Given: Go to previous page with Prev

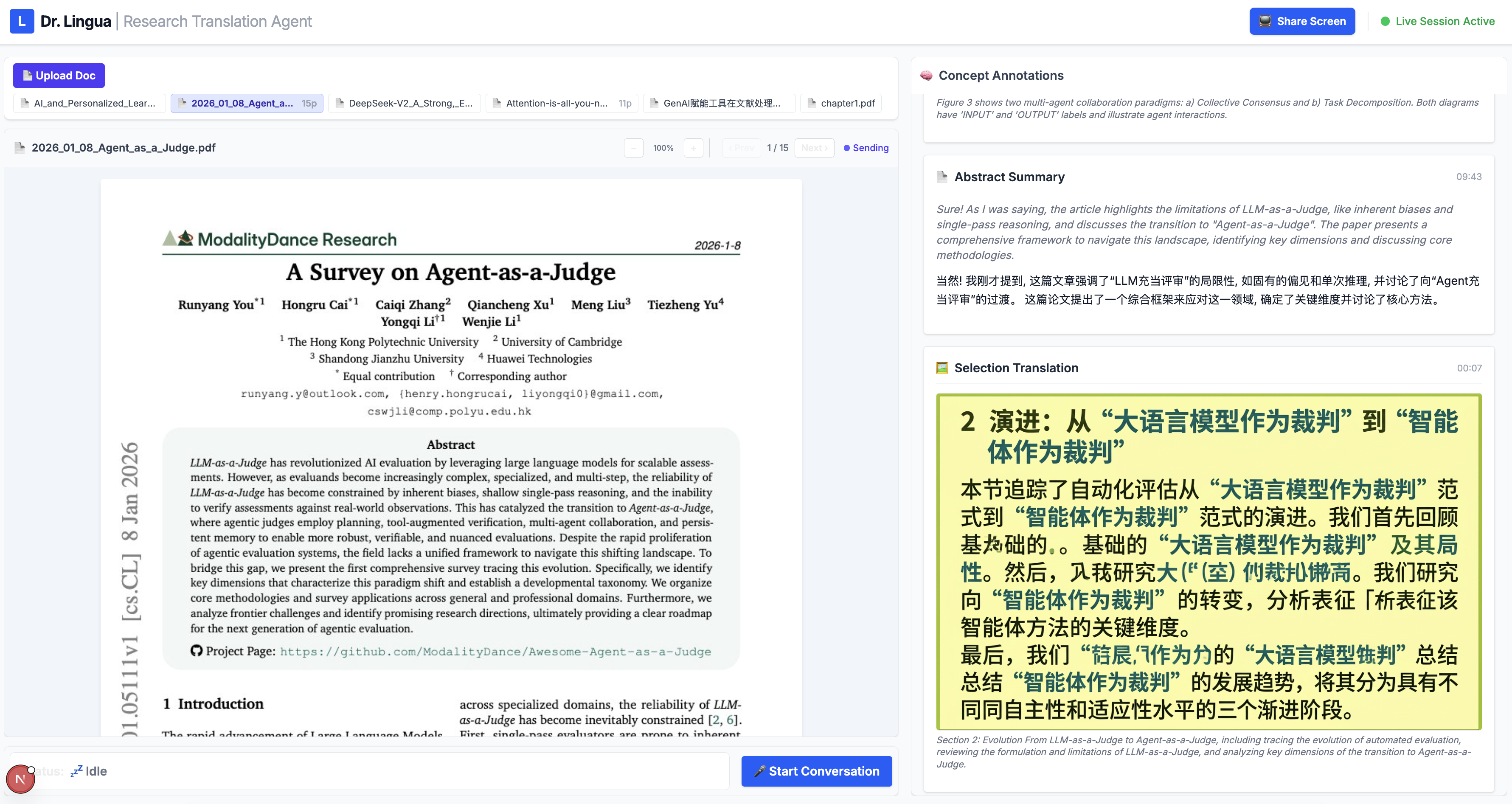Looking at the screenshot, I should point(741,148).
